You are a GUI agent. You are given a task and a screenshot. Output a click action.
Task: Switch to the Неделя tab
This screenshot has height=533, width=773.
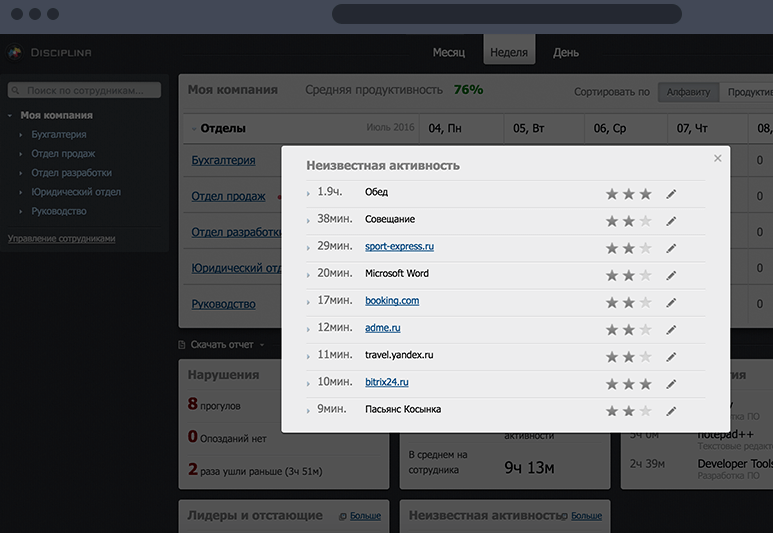[x=509, y=52]
